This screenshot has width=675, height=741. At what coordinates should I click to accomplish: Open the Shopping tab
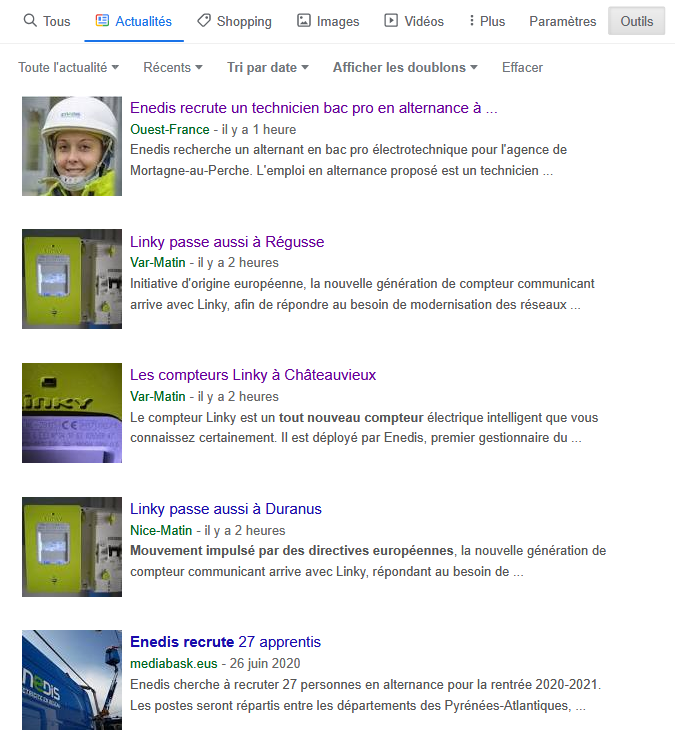click(244, 22)
